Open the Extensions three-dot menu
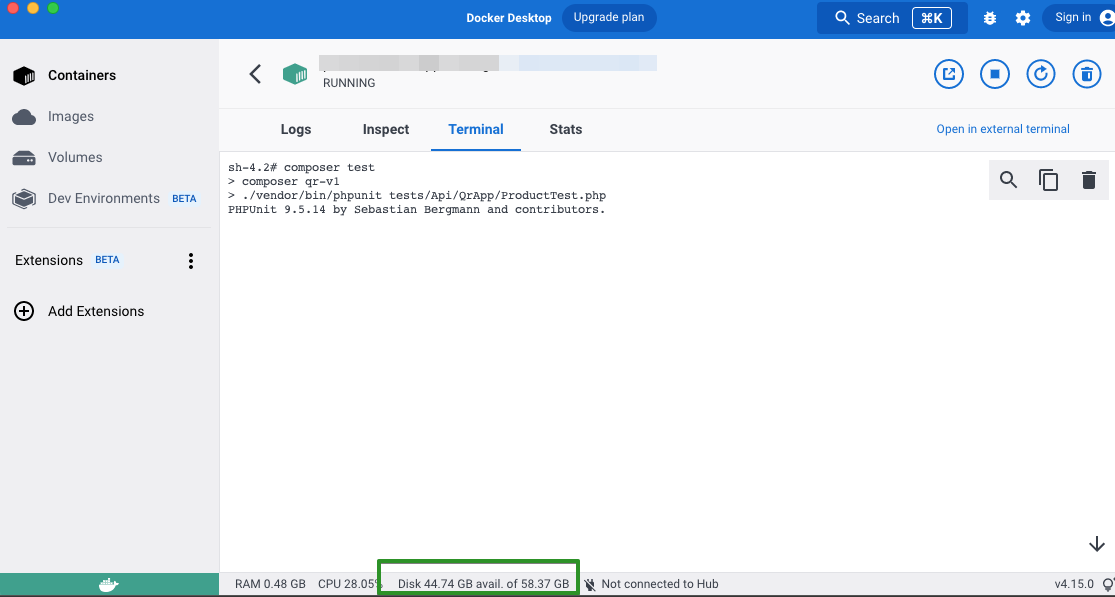Viewport: 1115px width, 597px height. (191, 261)
